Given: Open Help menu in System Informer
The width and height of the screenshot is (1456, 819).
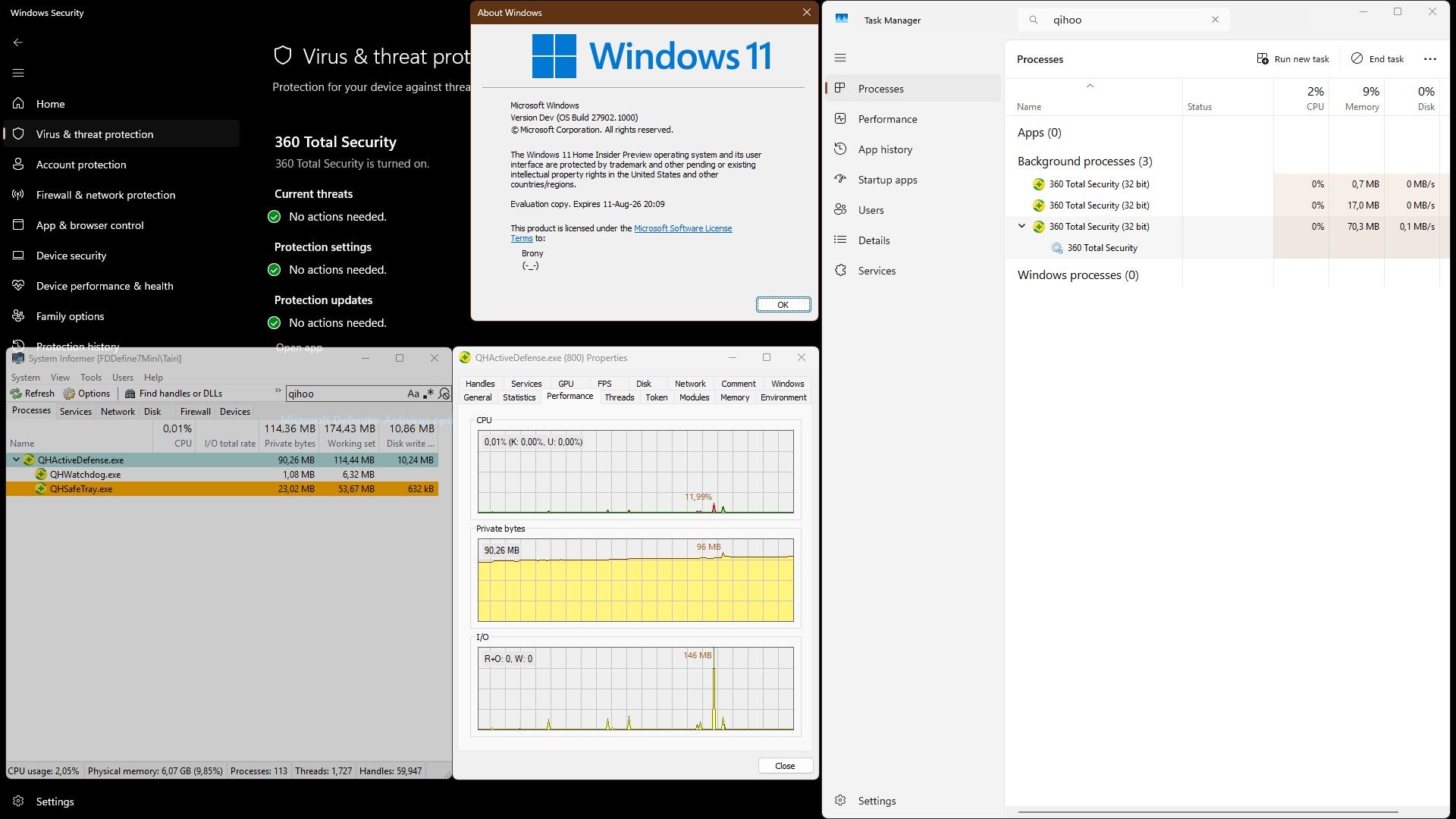Looking at the screenshot, I should [153, 378].
